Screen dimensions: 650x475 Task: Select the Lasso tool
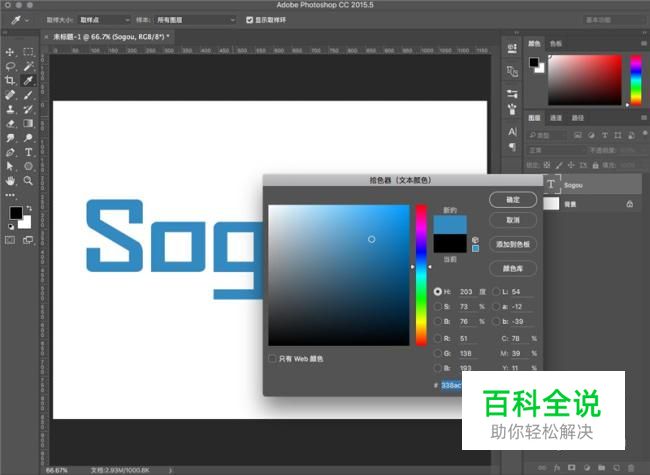pos(10,66)
